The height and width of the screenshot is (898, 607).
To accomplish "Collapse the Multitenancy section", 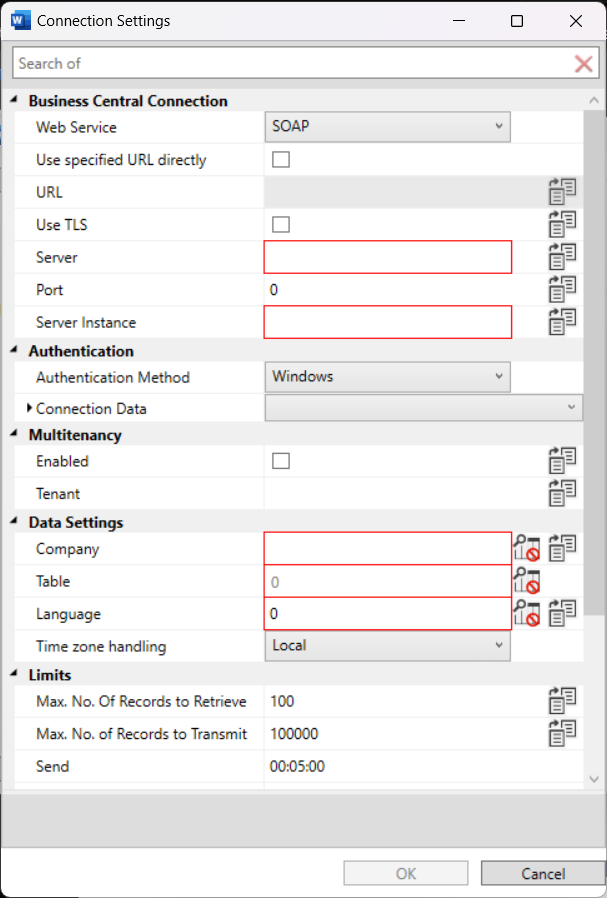I will (x=14, y=434).
